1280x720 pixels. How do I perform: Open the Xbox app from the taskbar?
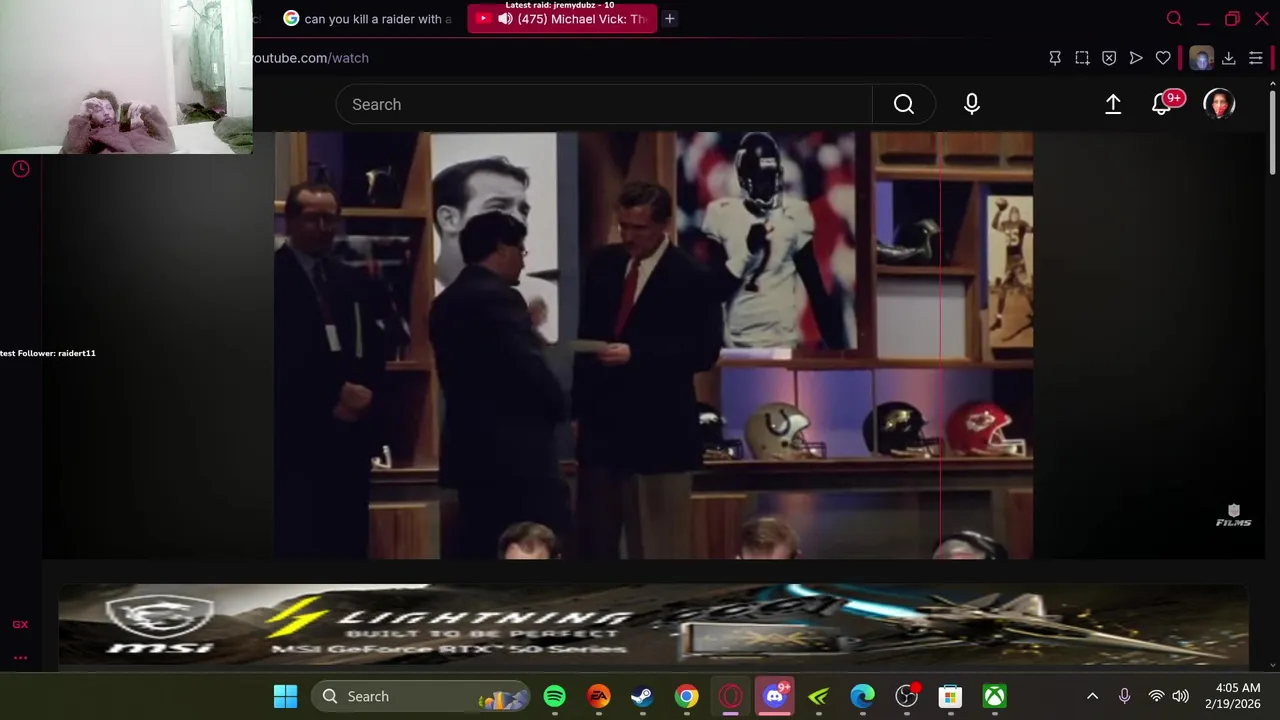click(994, 696)
